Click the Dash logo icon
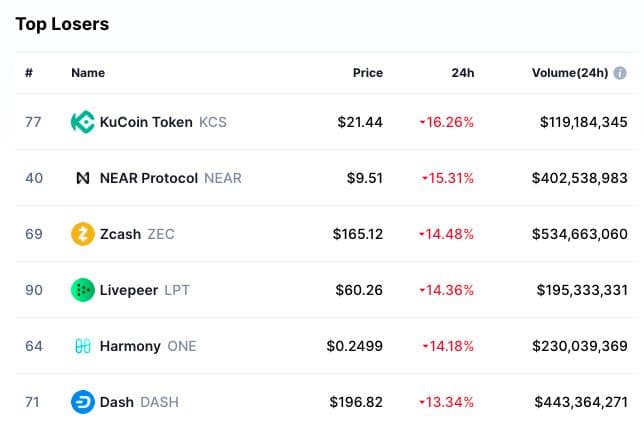The height and width of the screenshot is (424, 644). 82,402
